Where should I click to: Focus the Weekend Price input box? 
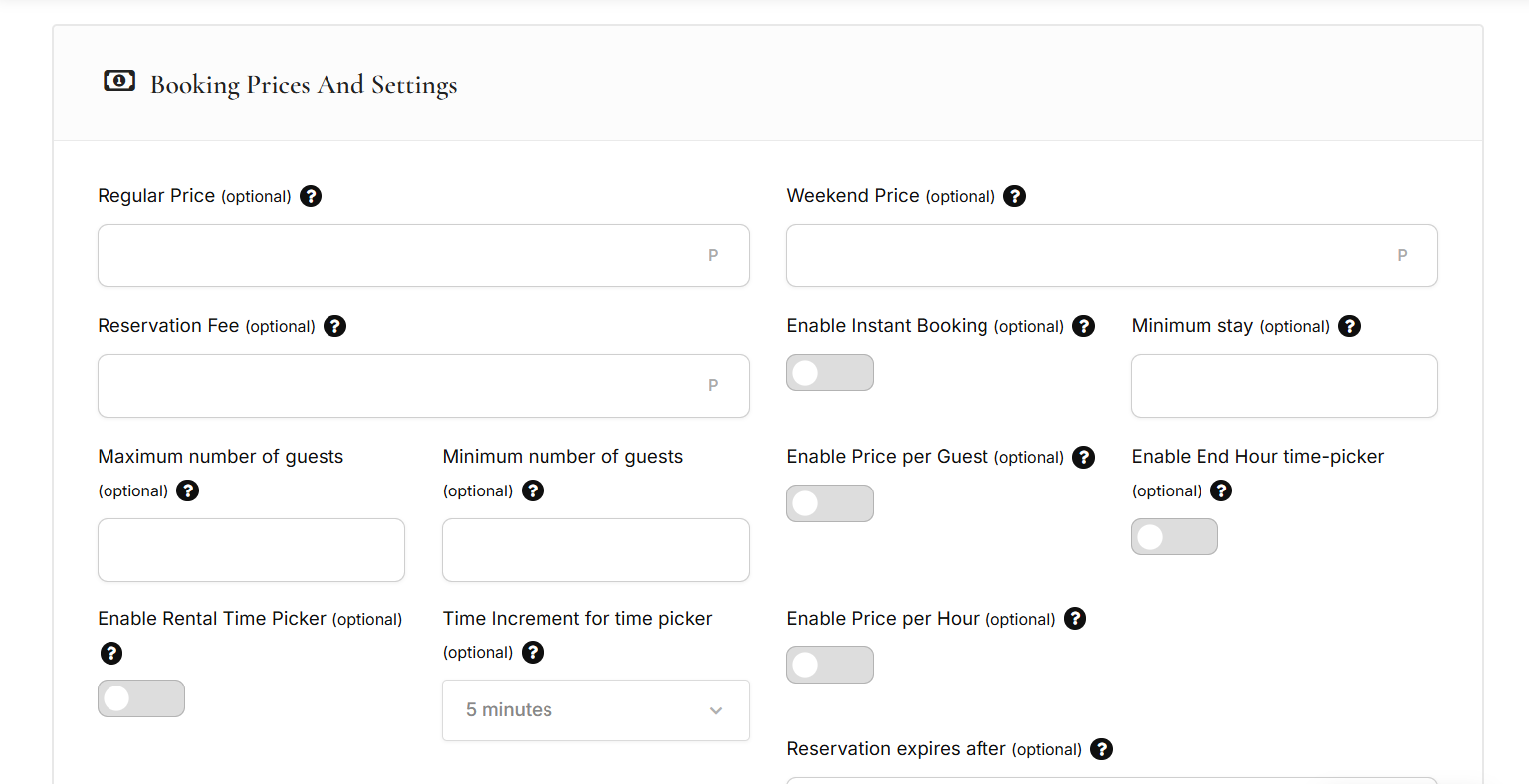click(x=1085, y=256)
